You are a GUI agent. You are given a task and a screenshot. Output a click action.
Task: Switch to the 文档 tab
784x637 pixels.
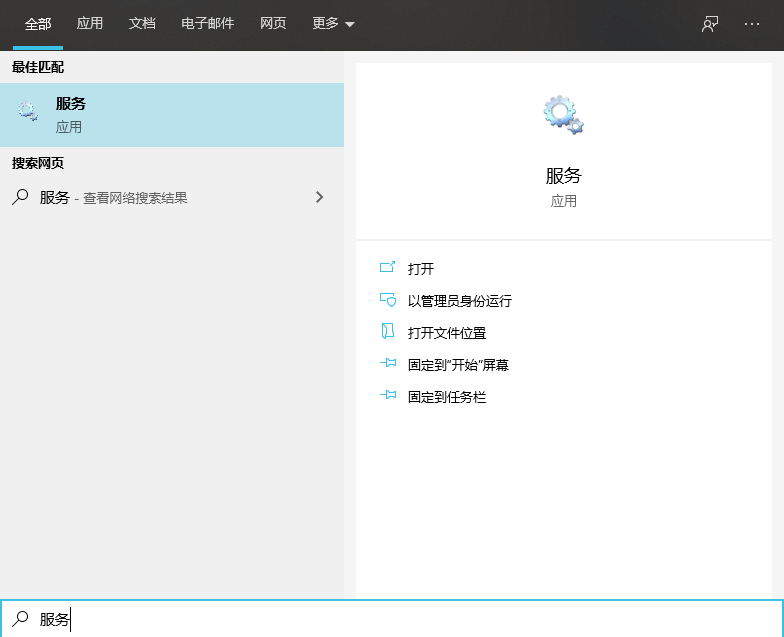(142, 24)
